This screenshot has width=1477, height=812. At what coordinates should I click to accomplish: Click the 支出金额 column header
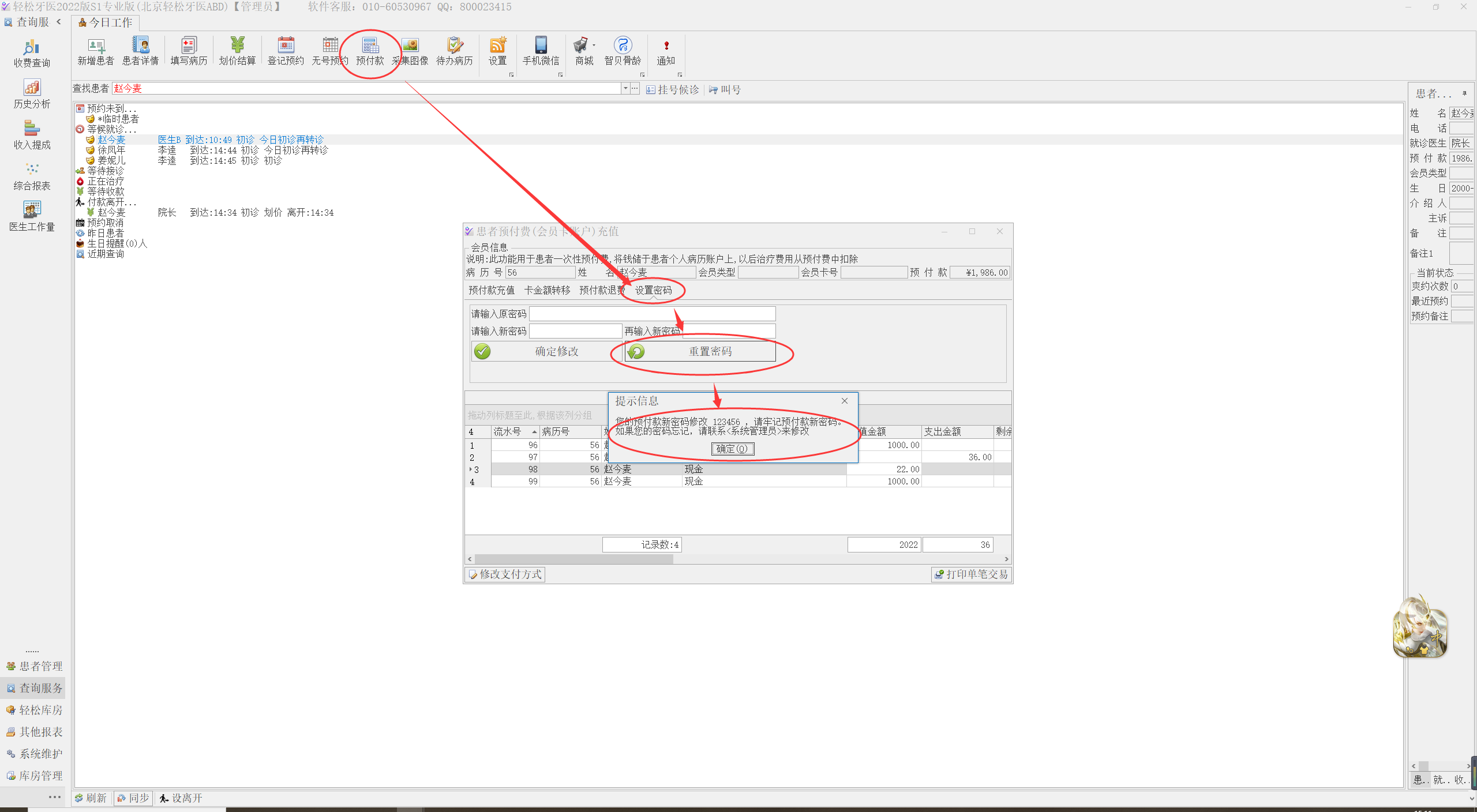[x=957, y=431]
